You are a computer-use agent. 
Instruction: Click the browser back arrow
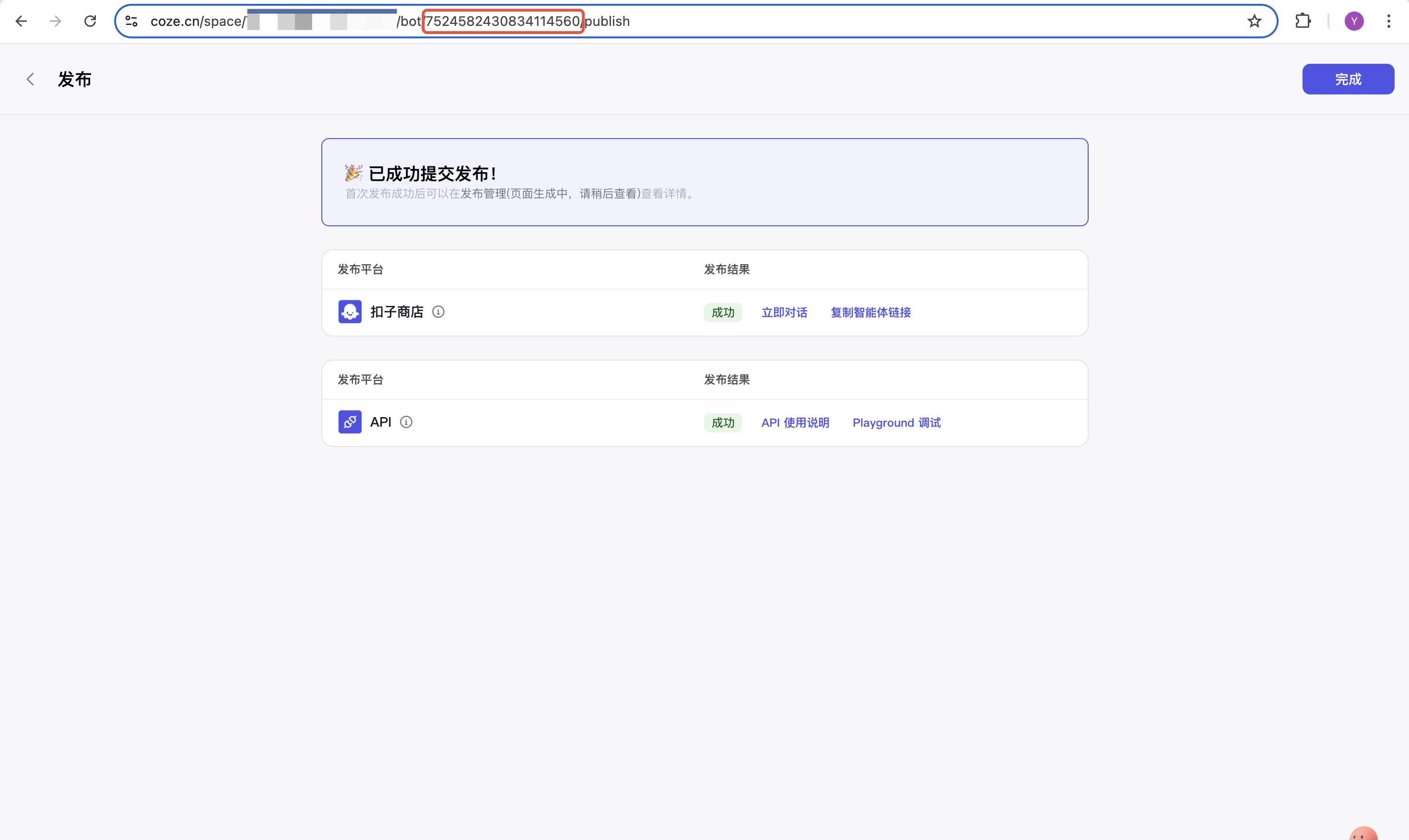click(21, 22)
